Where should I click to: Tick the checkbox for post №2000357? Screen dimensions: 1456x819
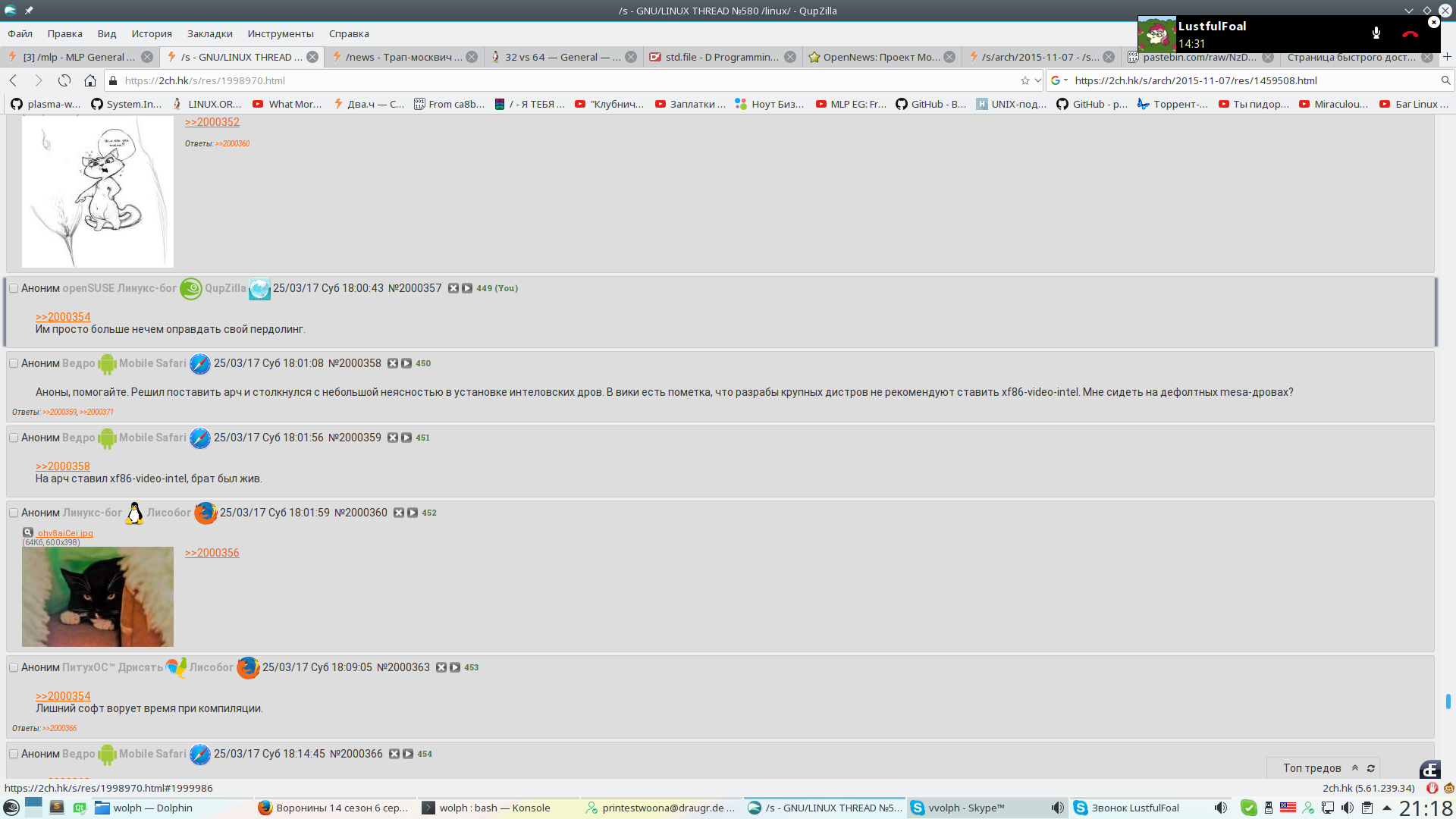(x=14, y=288)
